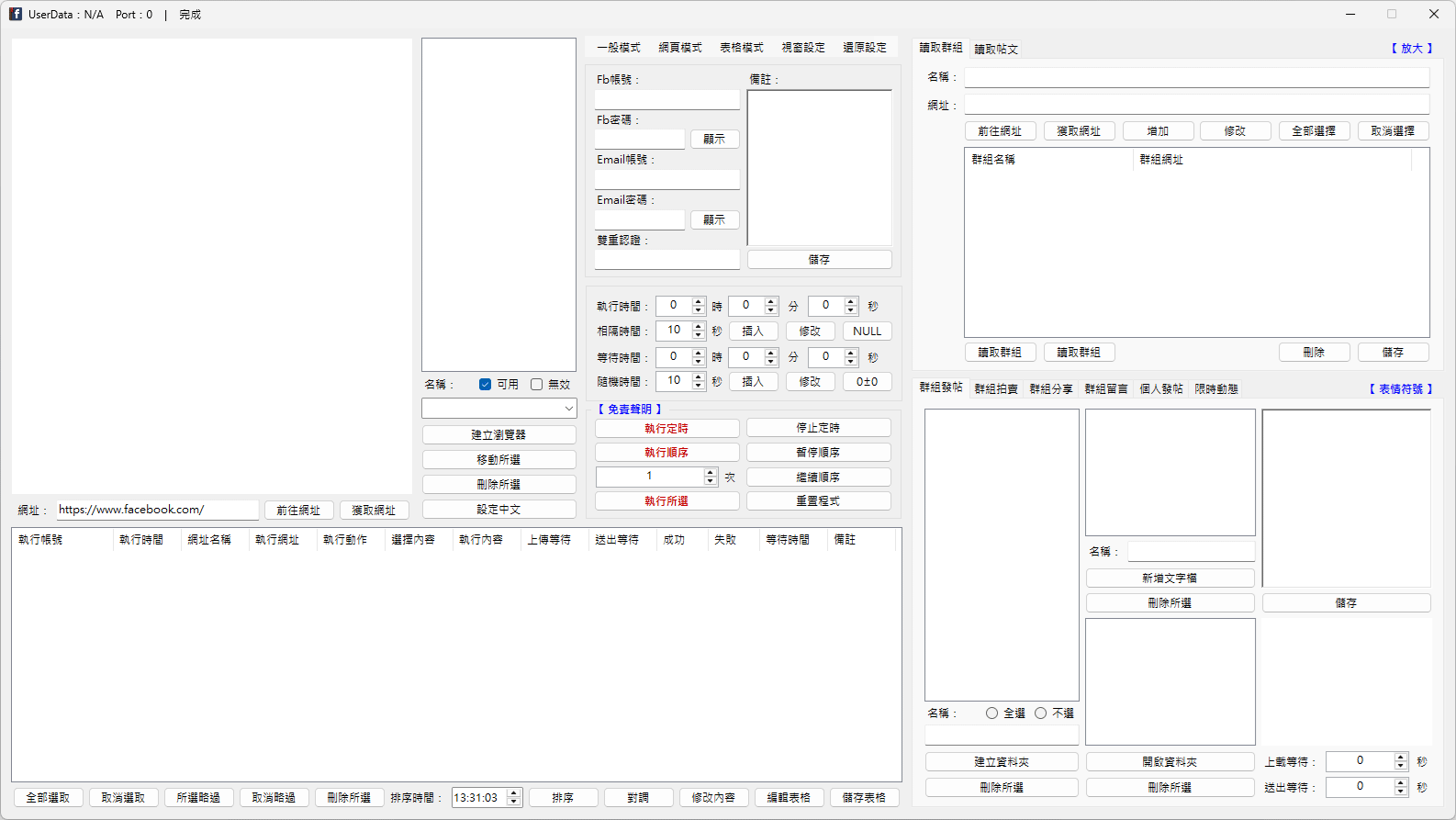The height and width of the screenshot is (820, 1456).
Task: Select the 還原設定 tab
Action: [x=865, y=48]
